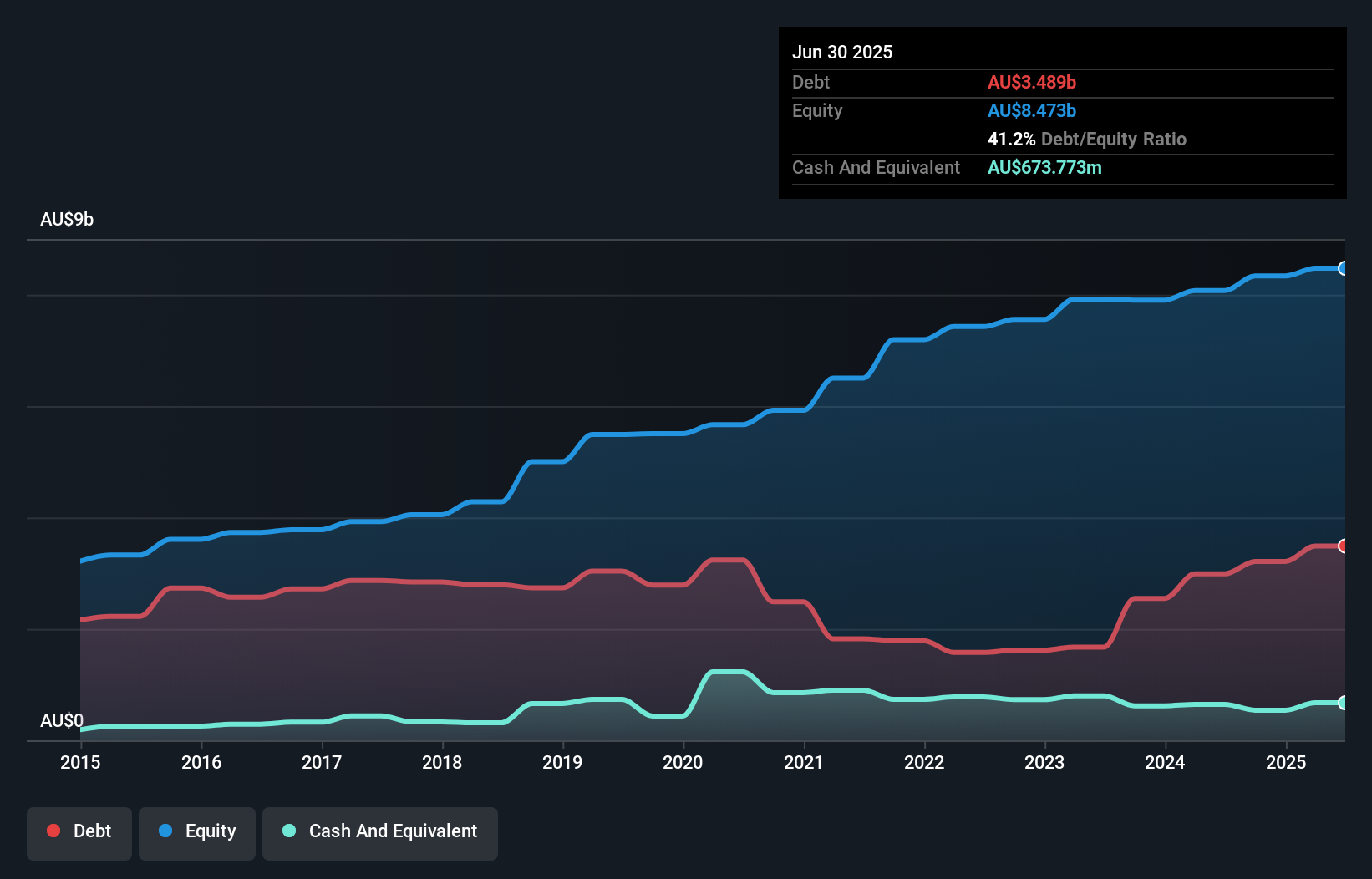
Task: Toggle the Cash And Equivalent series visibility
Action: (x=380, y=831)
